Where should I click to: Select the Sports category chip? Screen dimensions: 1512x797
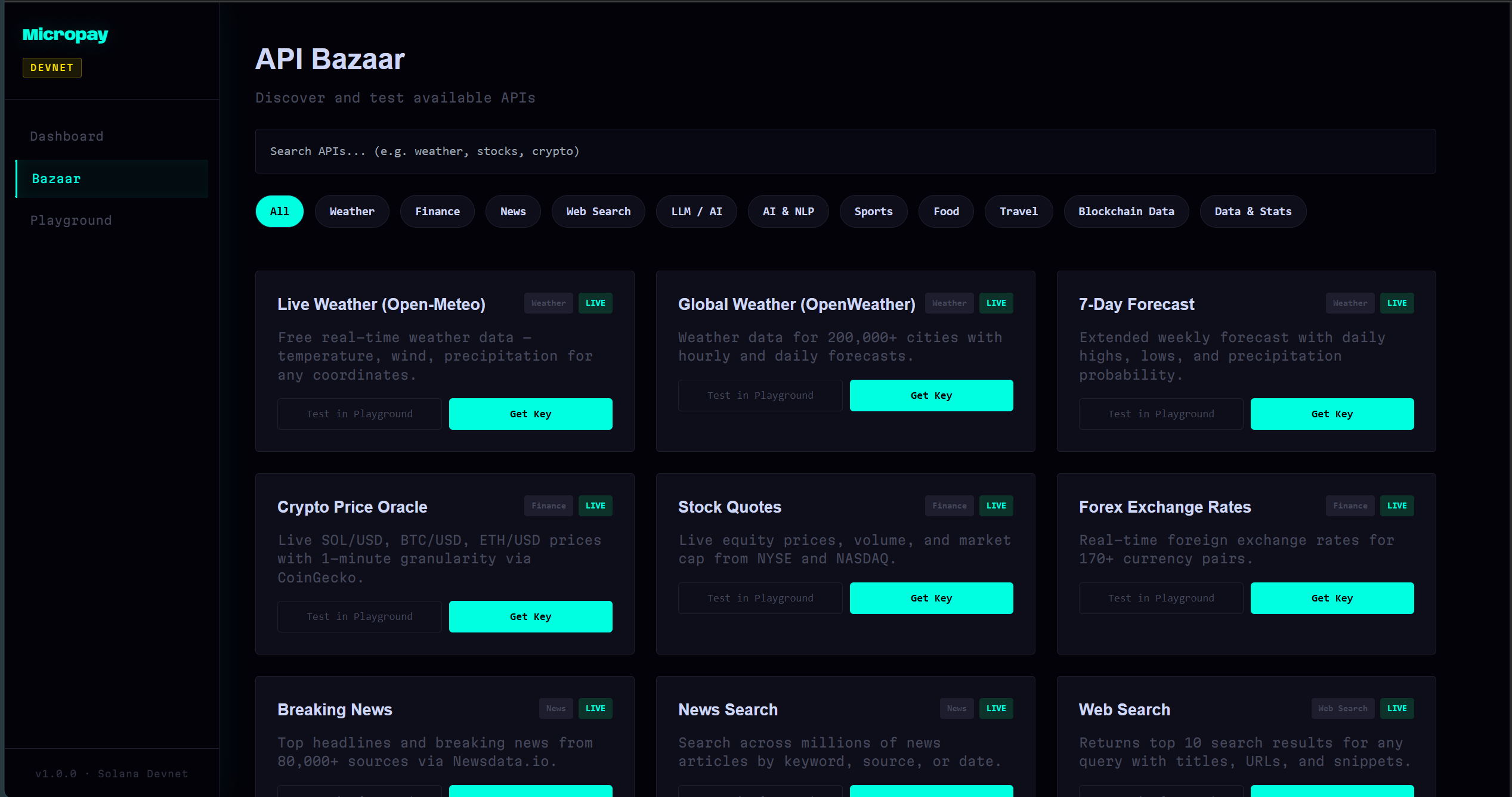coord(873,212)
